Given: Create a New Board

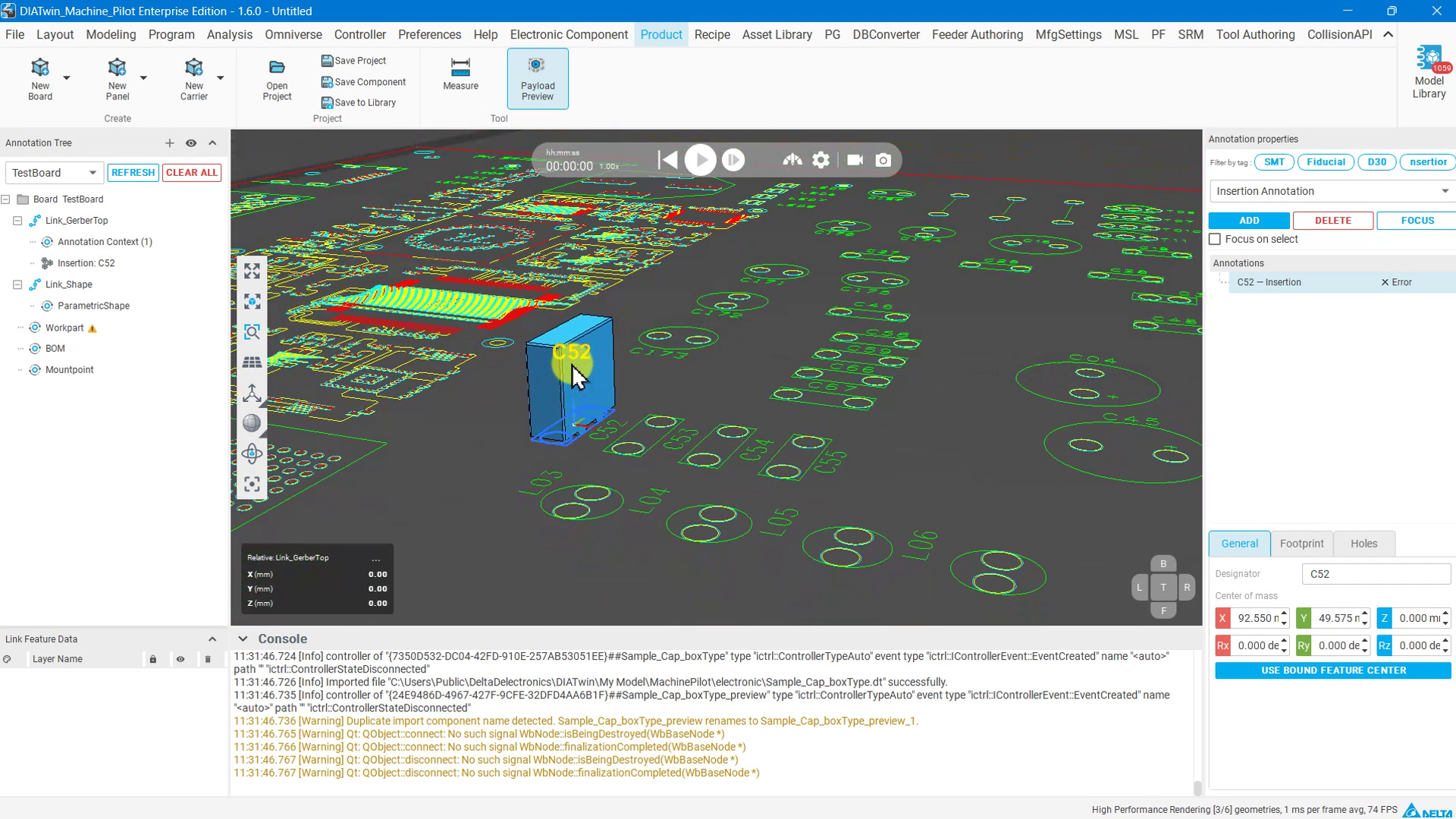Looking at the screenshot, I should tap(40, 79).
